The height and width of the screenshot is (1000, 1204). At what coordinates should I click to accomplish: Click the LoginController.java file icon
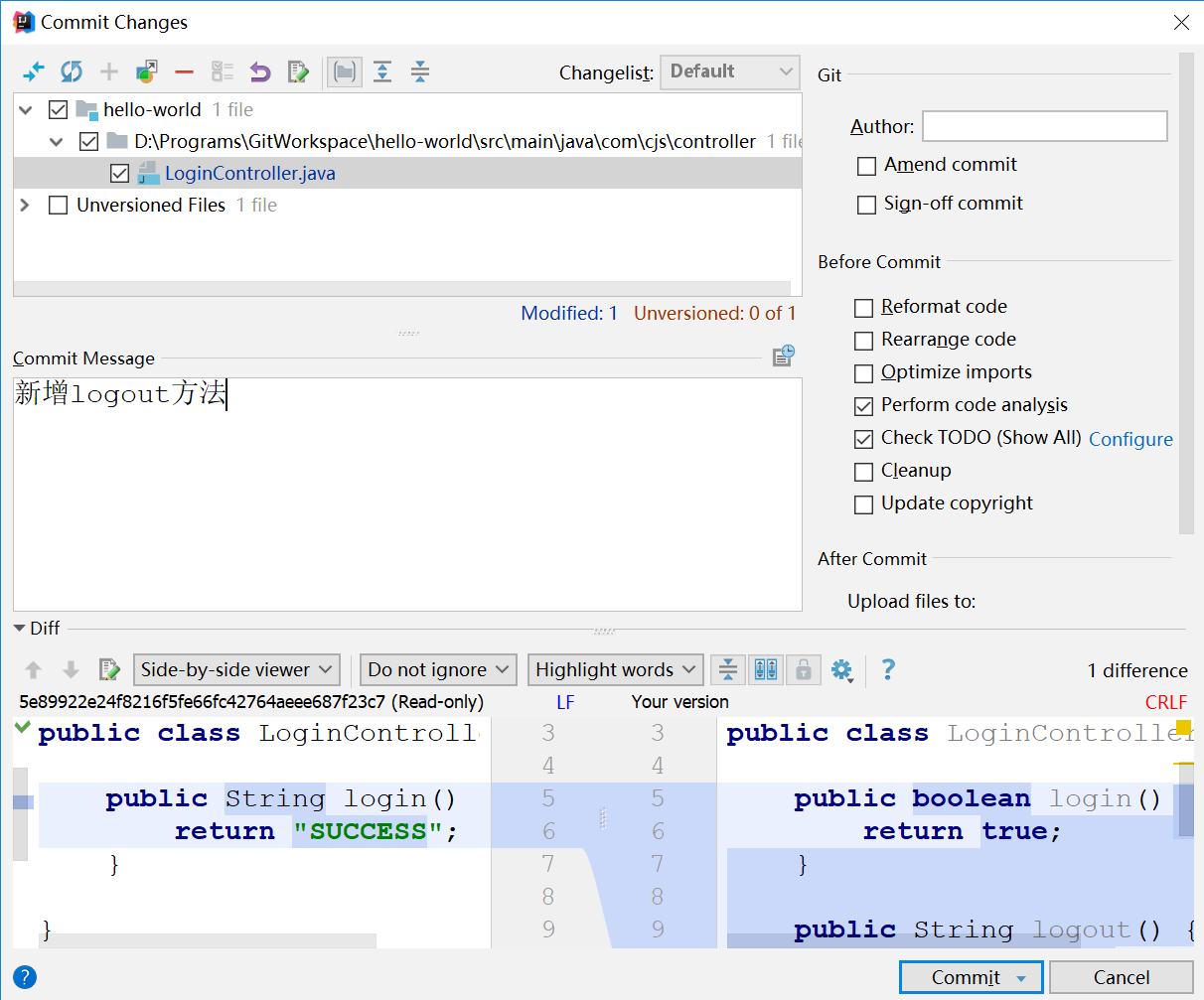pos(148,173)
